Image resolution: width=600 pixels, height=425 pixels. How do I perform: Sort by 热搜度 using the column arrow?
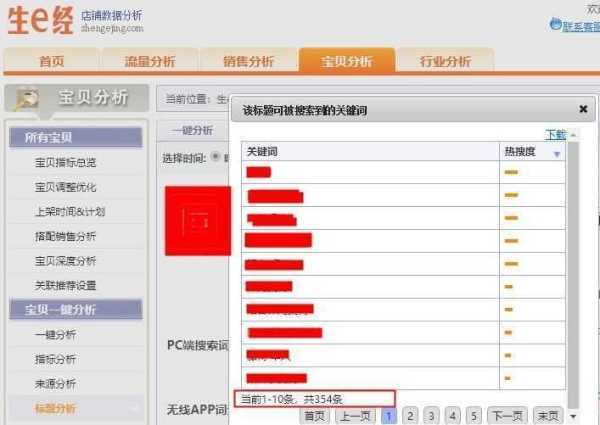point(557,153)
